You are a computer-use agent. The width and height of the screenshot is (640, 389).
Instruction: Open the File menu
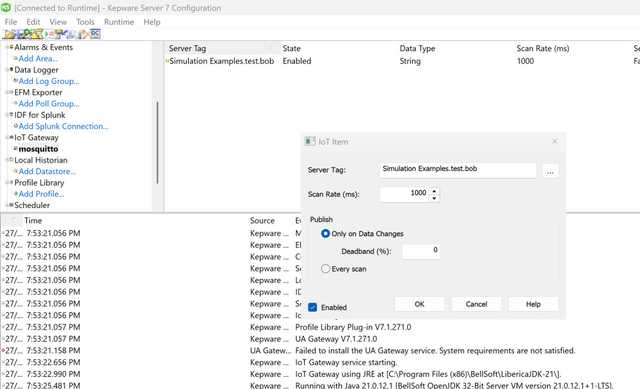click(11, 22)
